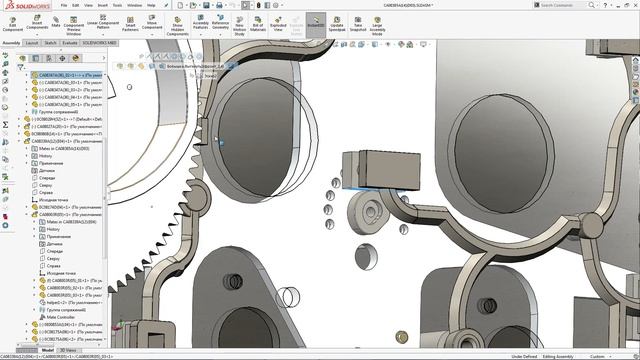This screenshot has height=360, width=640.
Task: Open Reference Geometry dropdown arrow
Action: click(x=220, y=34)
